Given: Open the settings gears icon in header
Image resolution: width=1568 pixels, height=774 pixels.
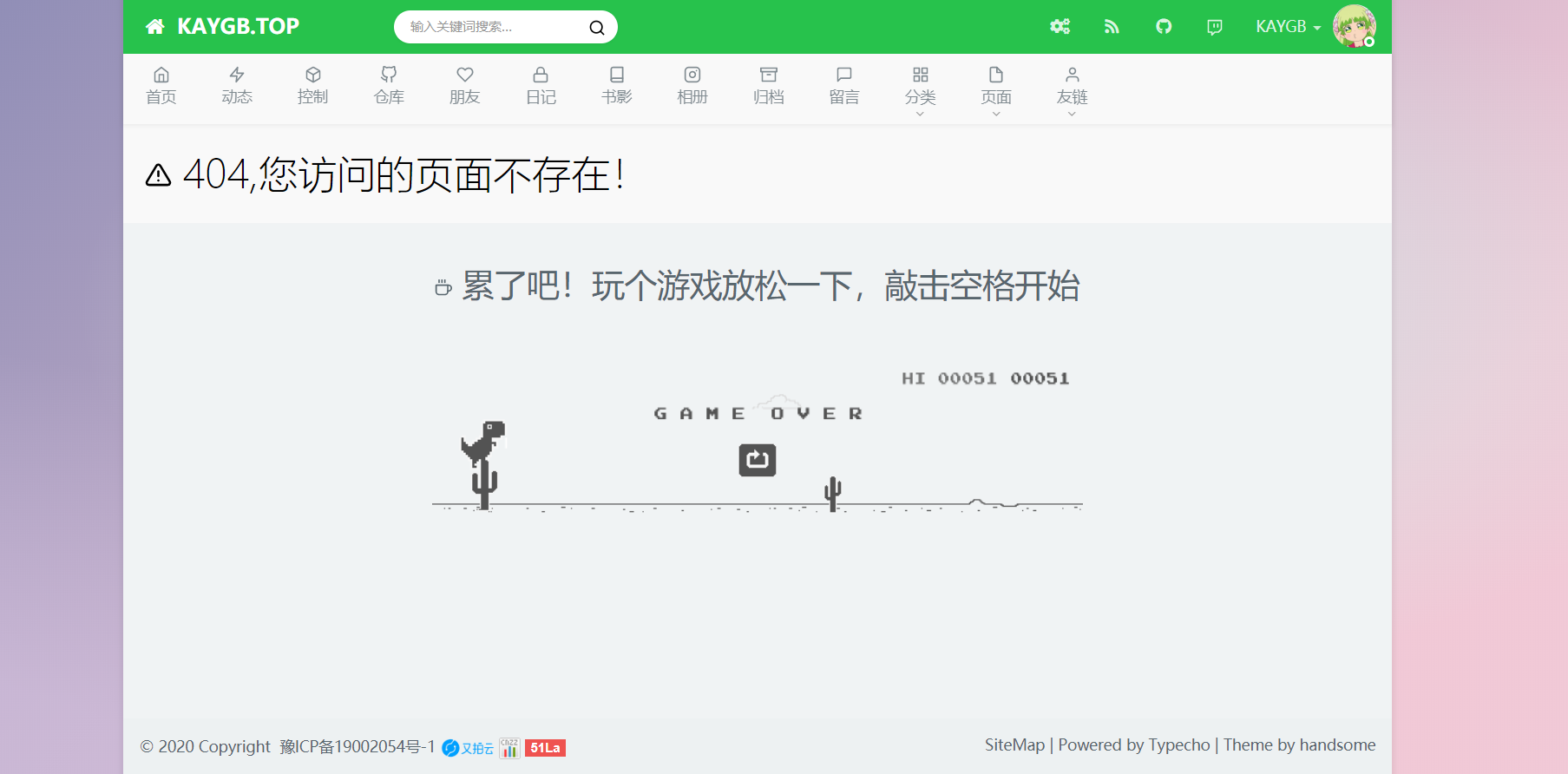Looking at the screenshot, I should 1060,27.
